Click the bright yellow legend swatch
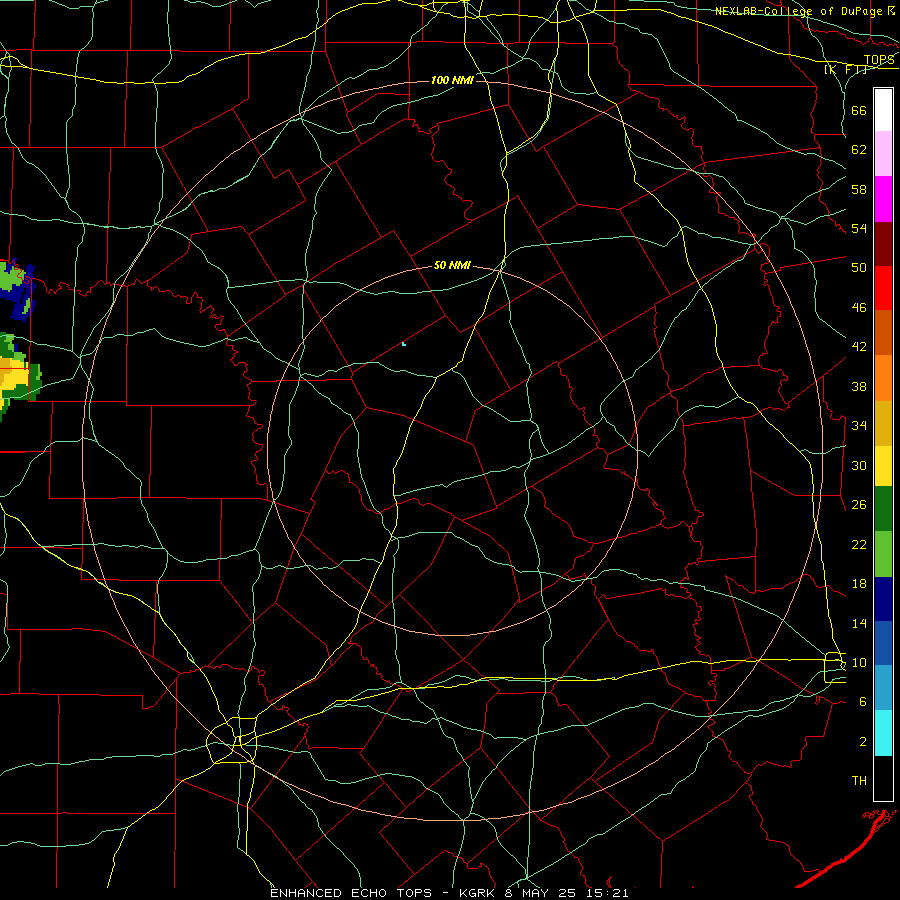This screenshot has height=900, width=900. pyautogui.click(x=883, y=465)
